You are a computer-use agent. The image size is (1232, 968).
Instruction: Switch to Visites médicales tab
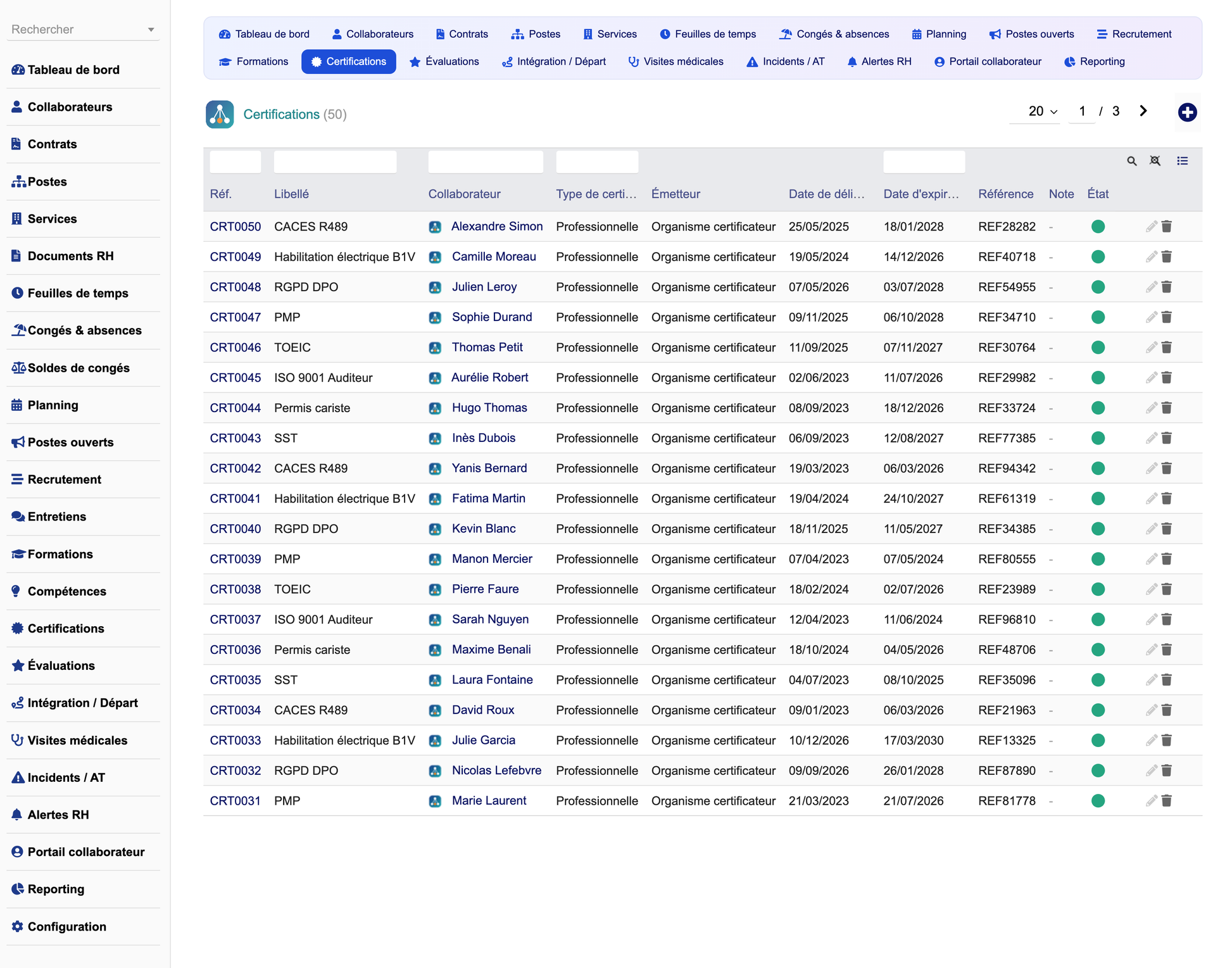(676, 61)
